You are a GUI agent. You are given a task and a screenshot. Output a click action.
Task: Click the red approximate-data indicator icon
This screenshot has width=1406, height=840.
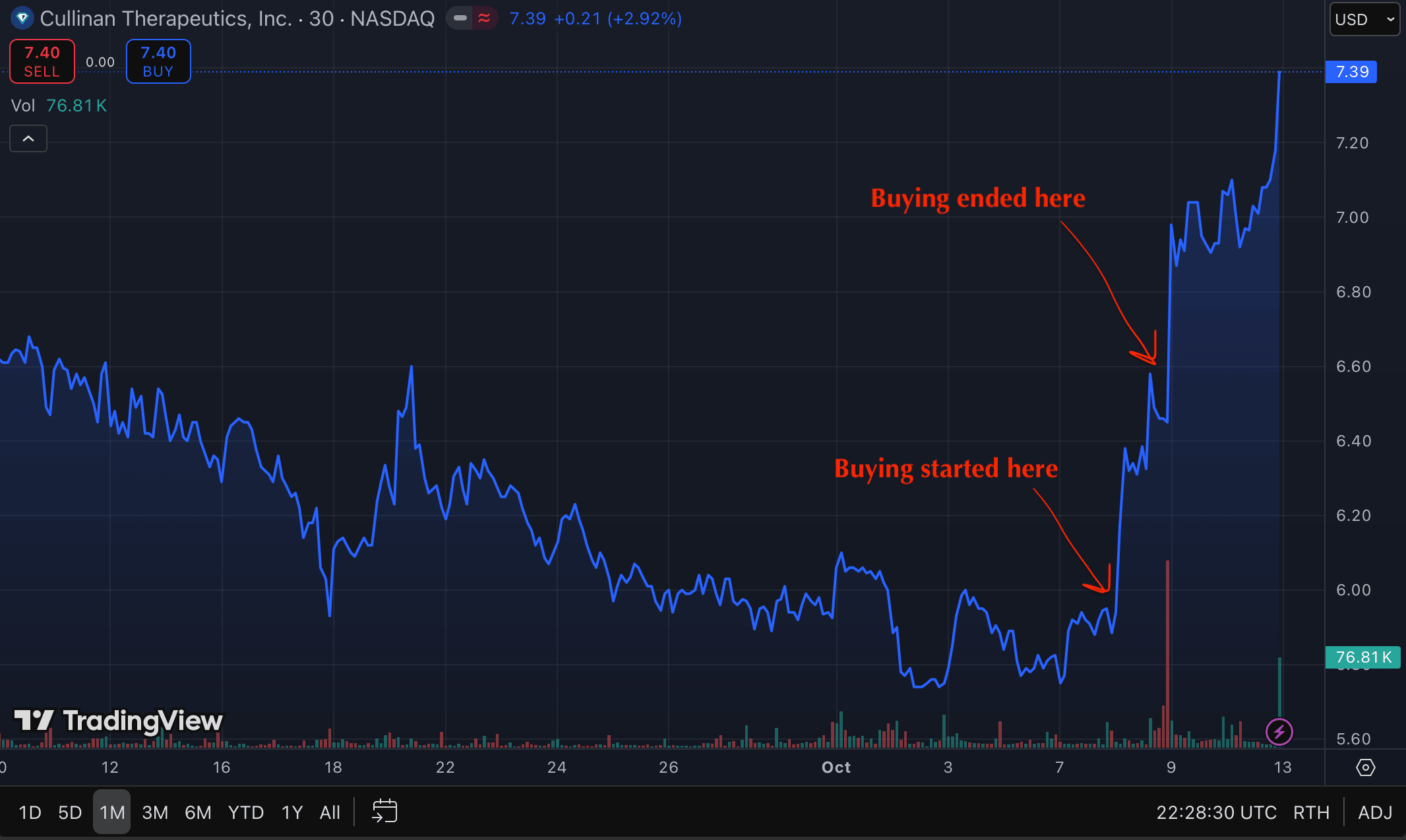pos(485,18)
